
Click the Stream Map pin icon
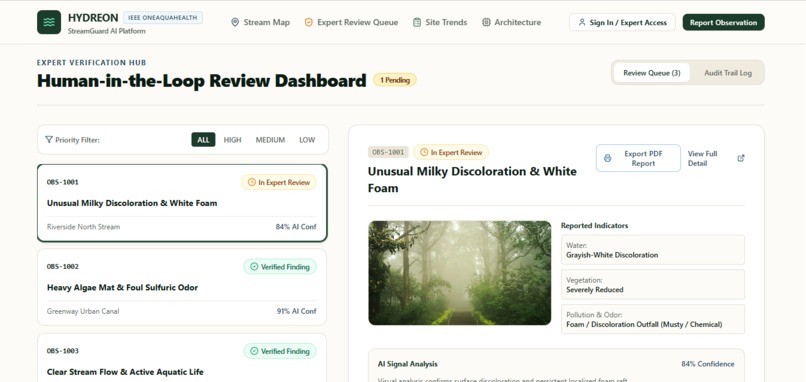coord(235,22)
